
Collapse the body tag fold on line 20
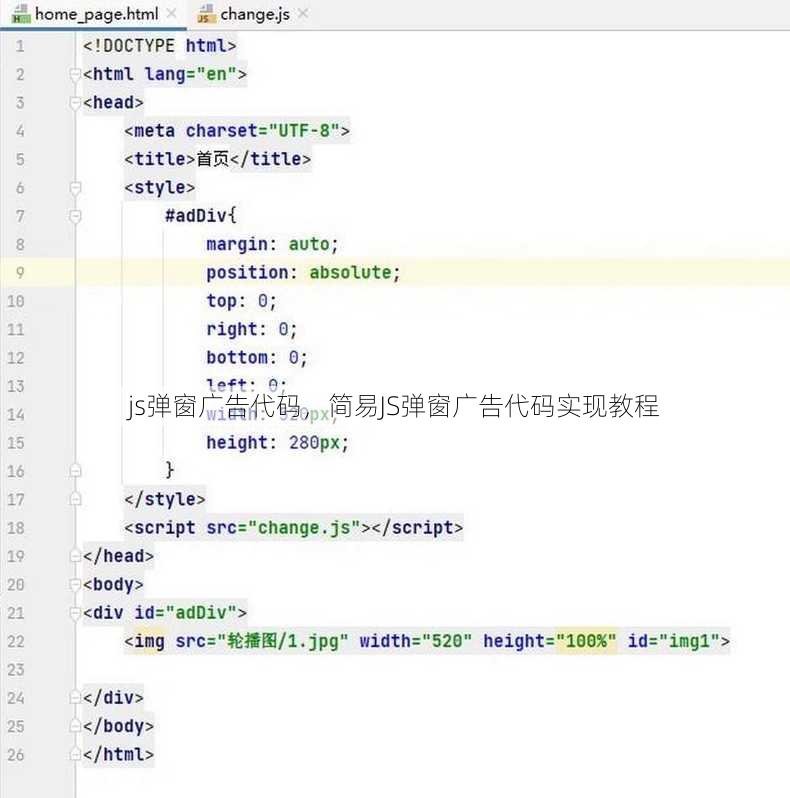point(75,584)
